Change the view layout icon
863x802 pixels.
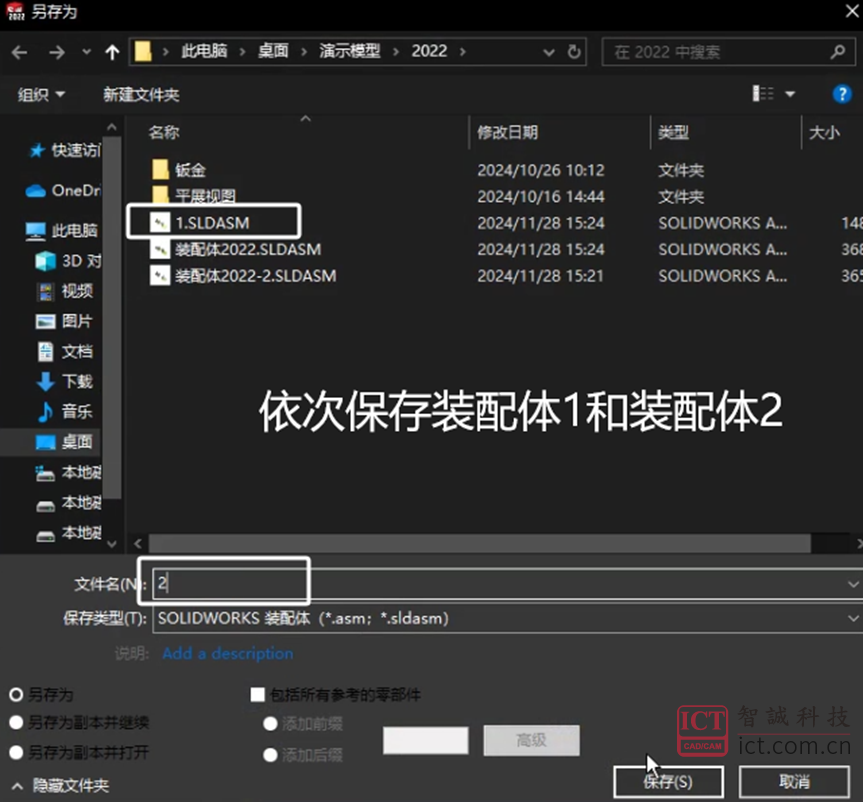[x=763, y=94]
